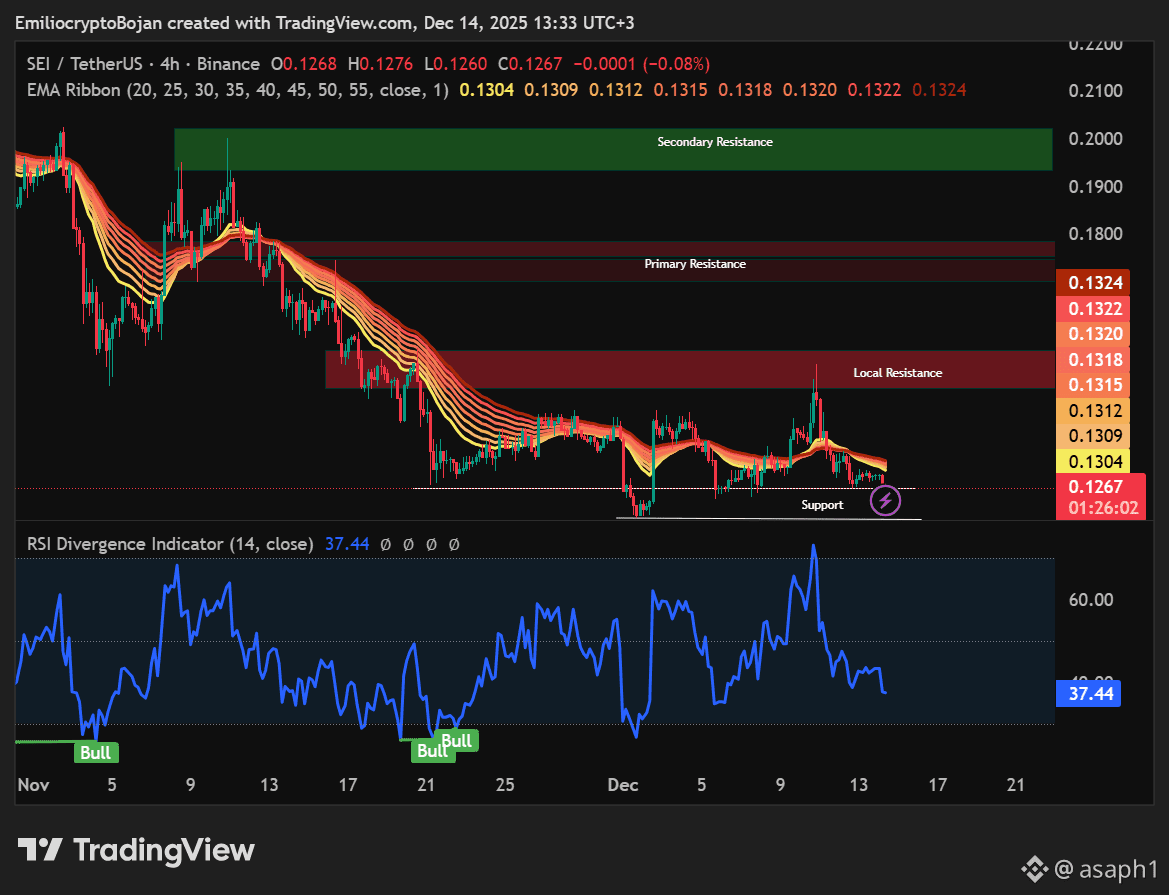
Task: Click the dark red 0.1324 EMA price tag
Action: (x=1093, y=283)
